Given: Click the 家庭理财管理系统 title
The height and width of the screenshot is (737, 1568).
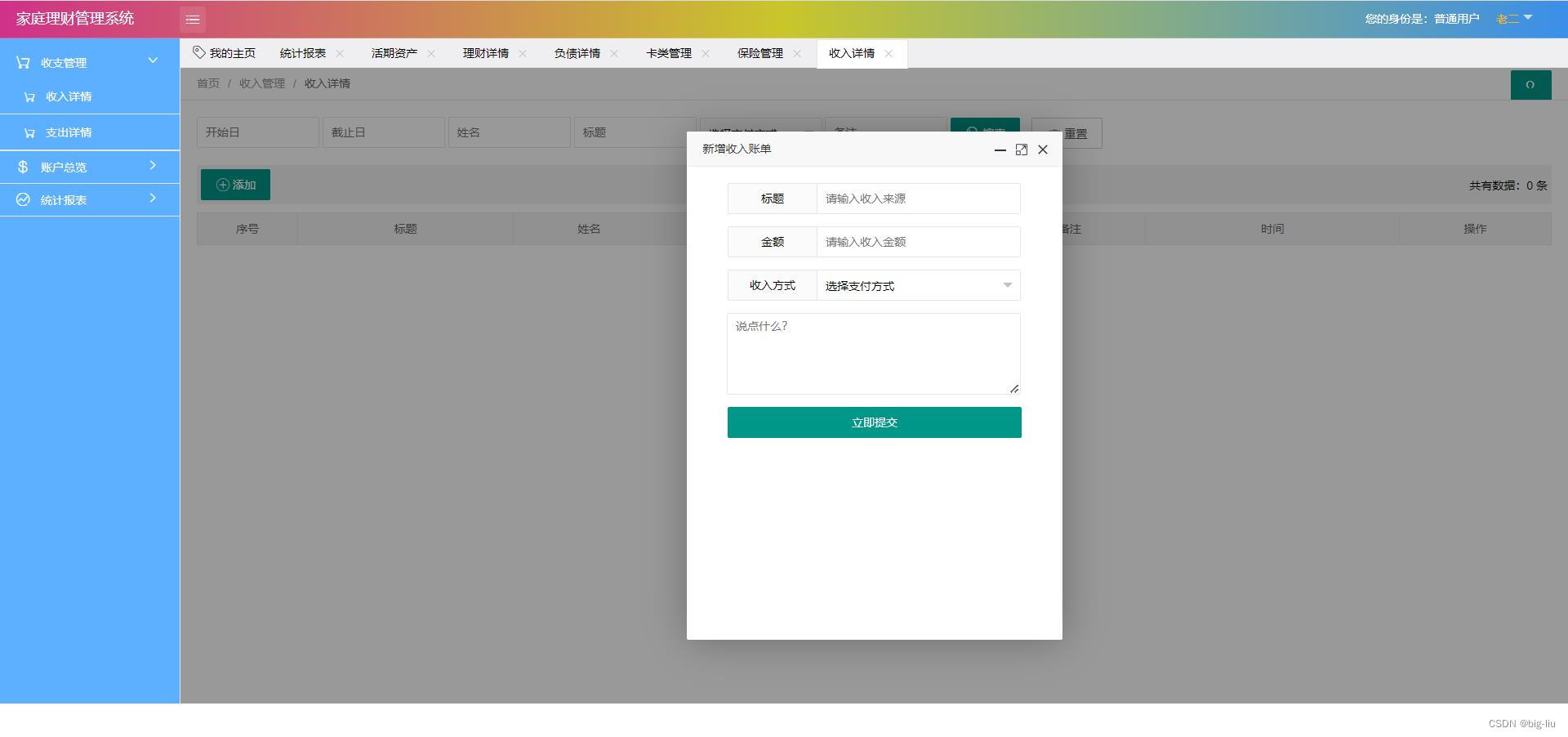Looking at the screenshot, I should tap(75, 18).
